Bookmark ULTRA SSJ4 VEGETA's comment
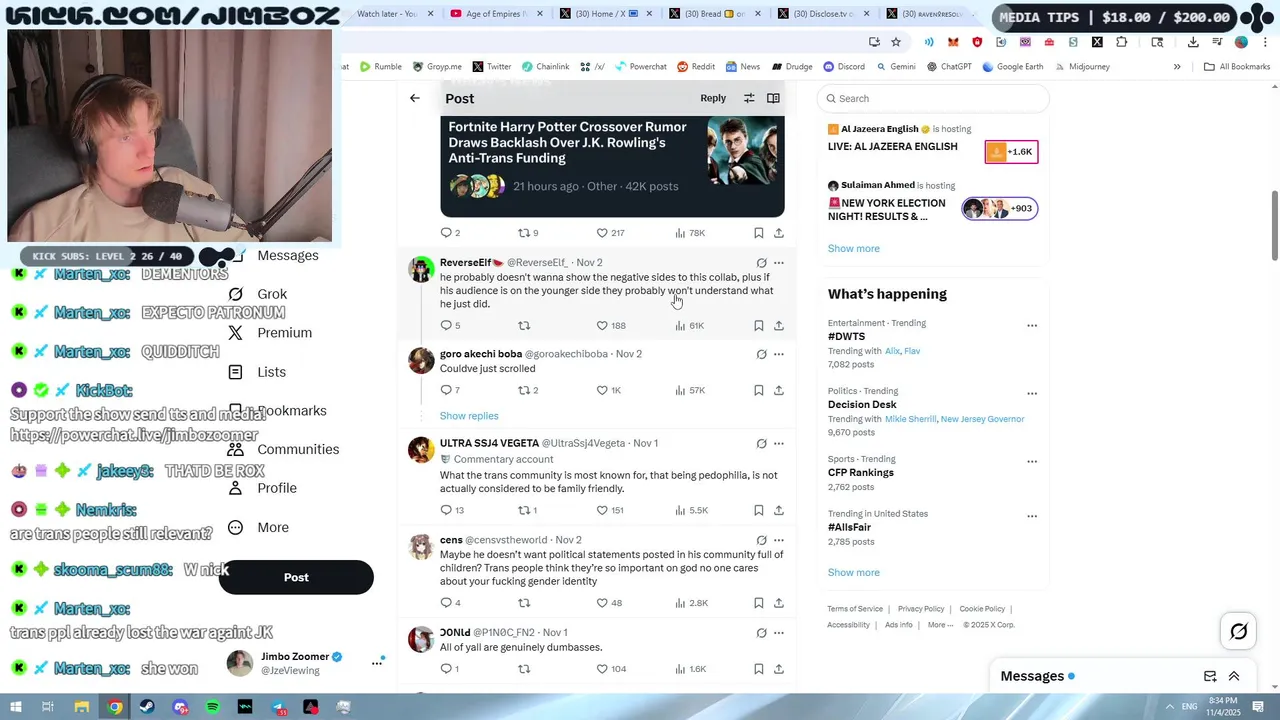Image resolution: width=1280 pixels, height=720 pixels. click(759, 511)
